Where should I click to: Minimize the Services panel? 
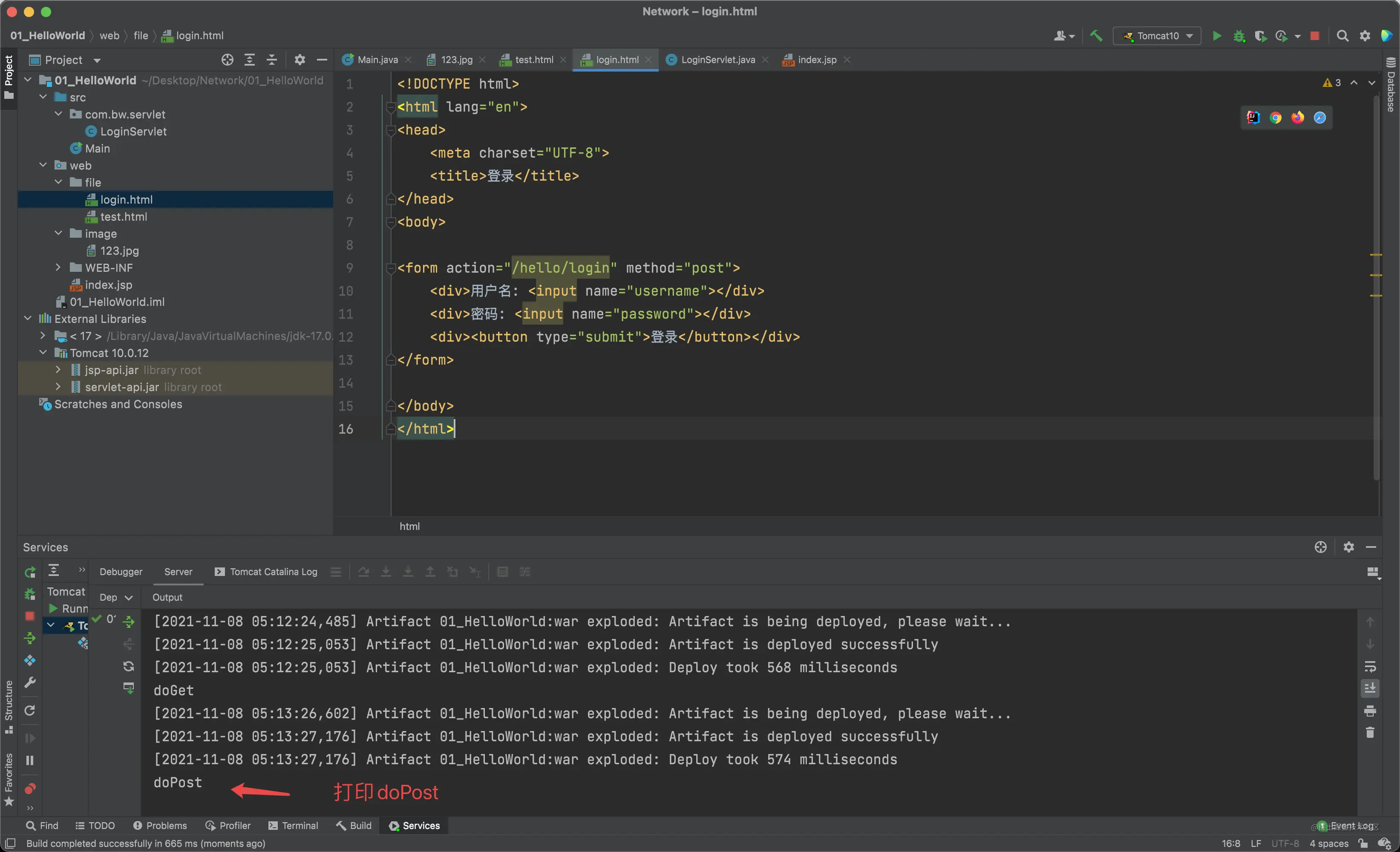[x=1371, y=547]
